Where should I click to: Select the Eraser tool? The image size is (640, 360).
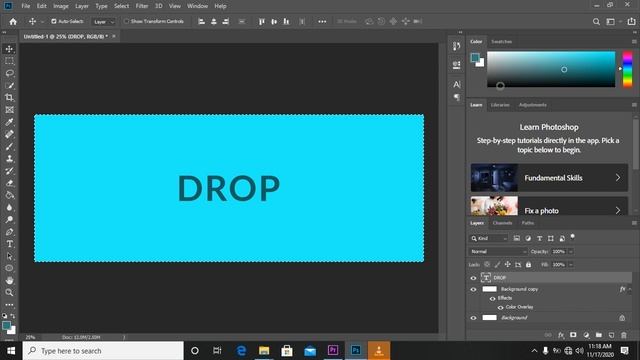point(9,183)
